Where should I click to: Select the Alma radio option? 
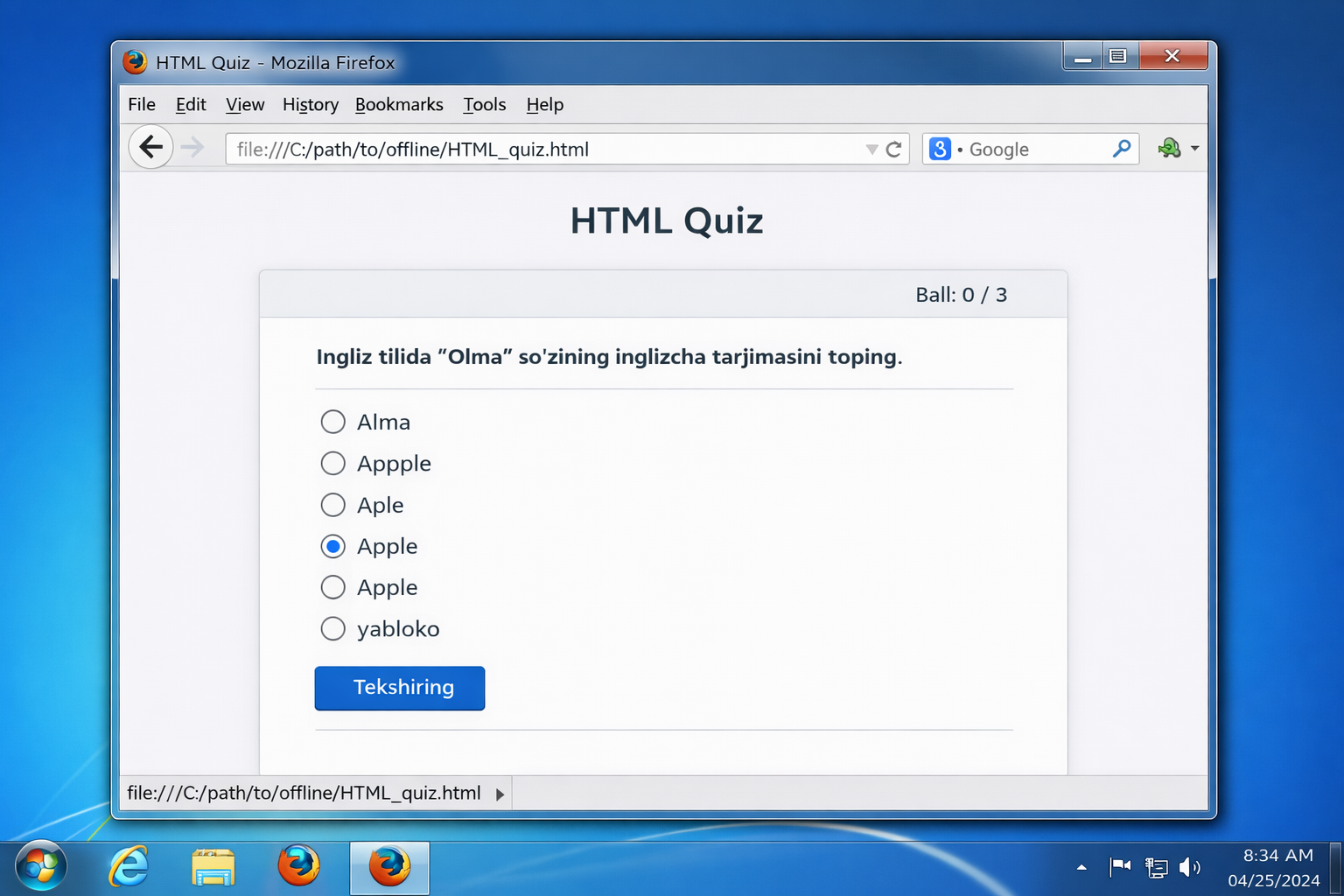point(332,422)
